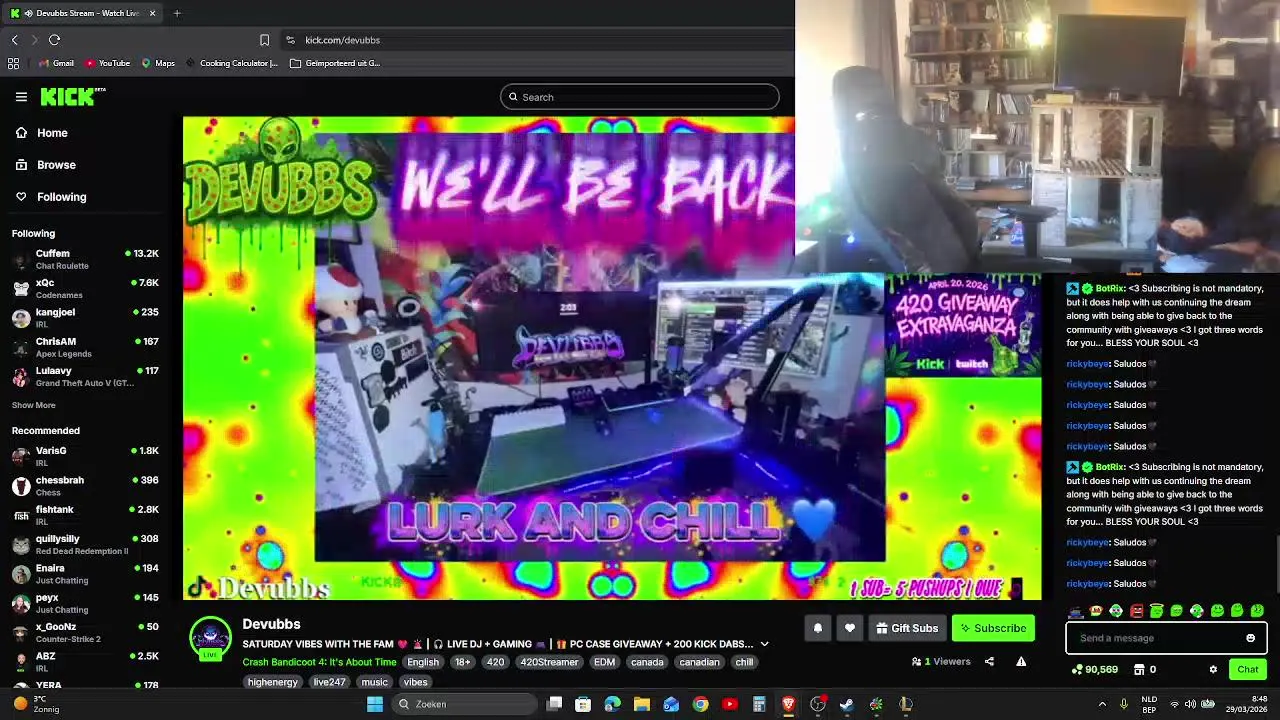Open the Gmail bookmark
Image resolution: width=1280 pixels, height=720 pixels.
click(56, 63)
